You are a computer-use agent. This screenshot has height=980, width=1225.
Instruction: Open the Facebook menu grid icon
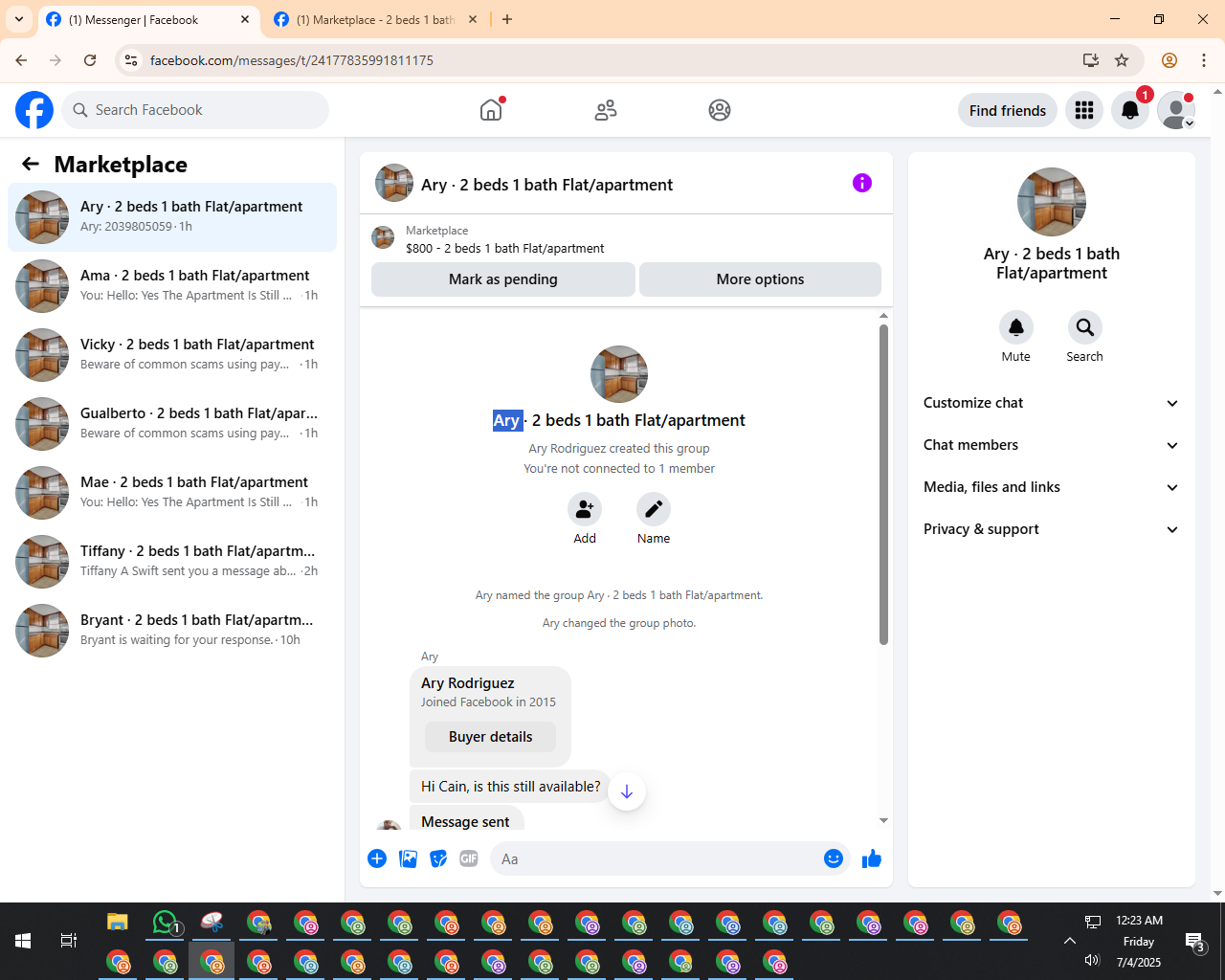coord(1084,110)
